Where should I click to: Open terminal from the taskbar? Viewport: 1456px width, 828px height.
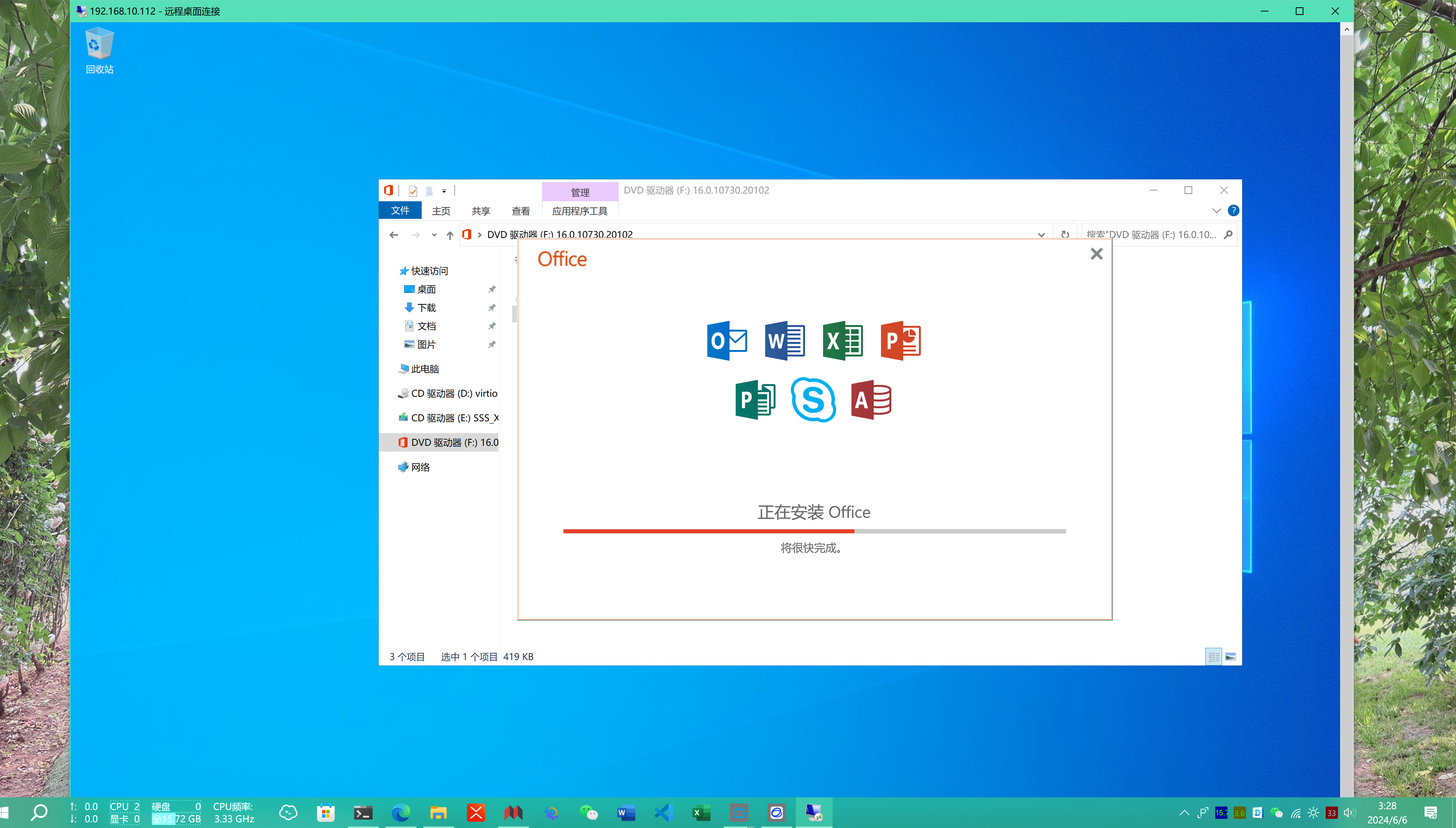(363, 813)
